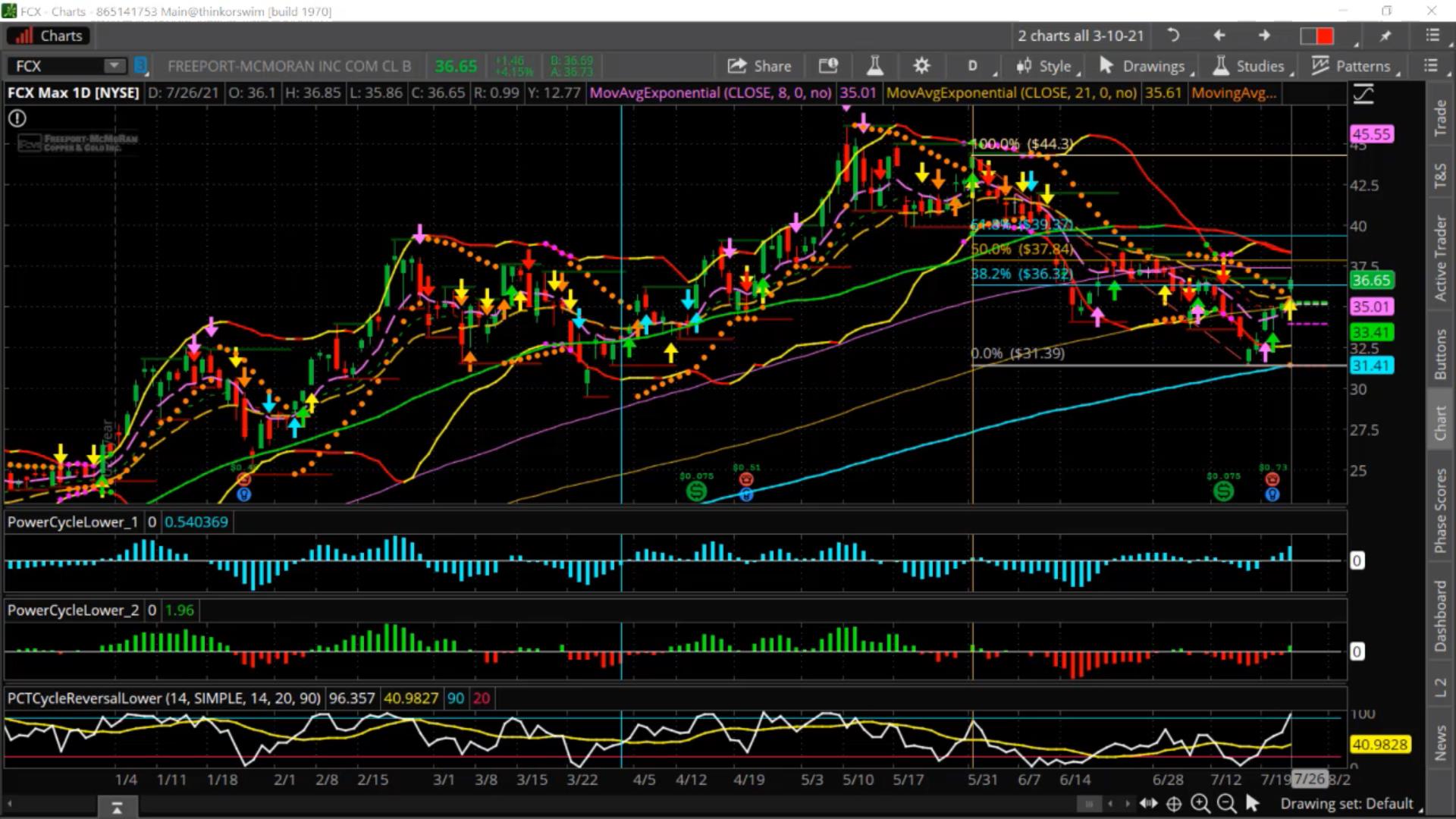Open list menu beside Patterns

[1430, 66]
